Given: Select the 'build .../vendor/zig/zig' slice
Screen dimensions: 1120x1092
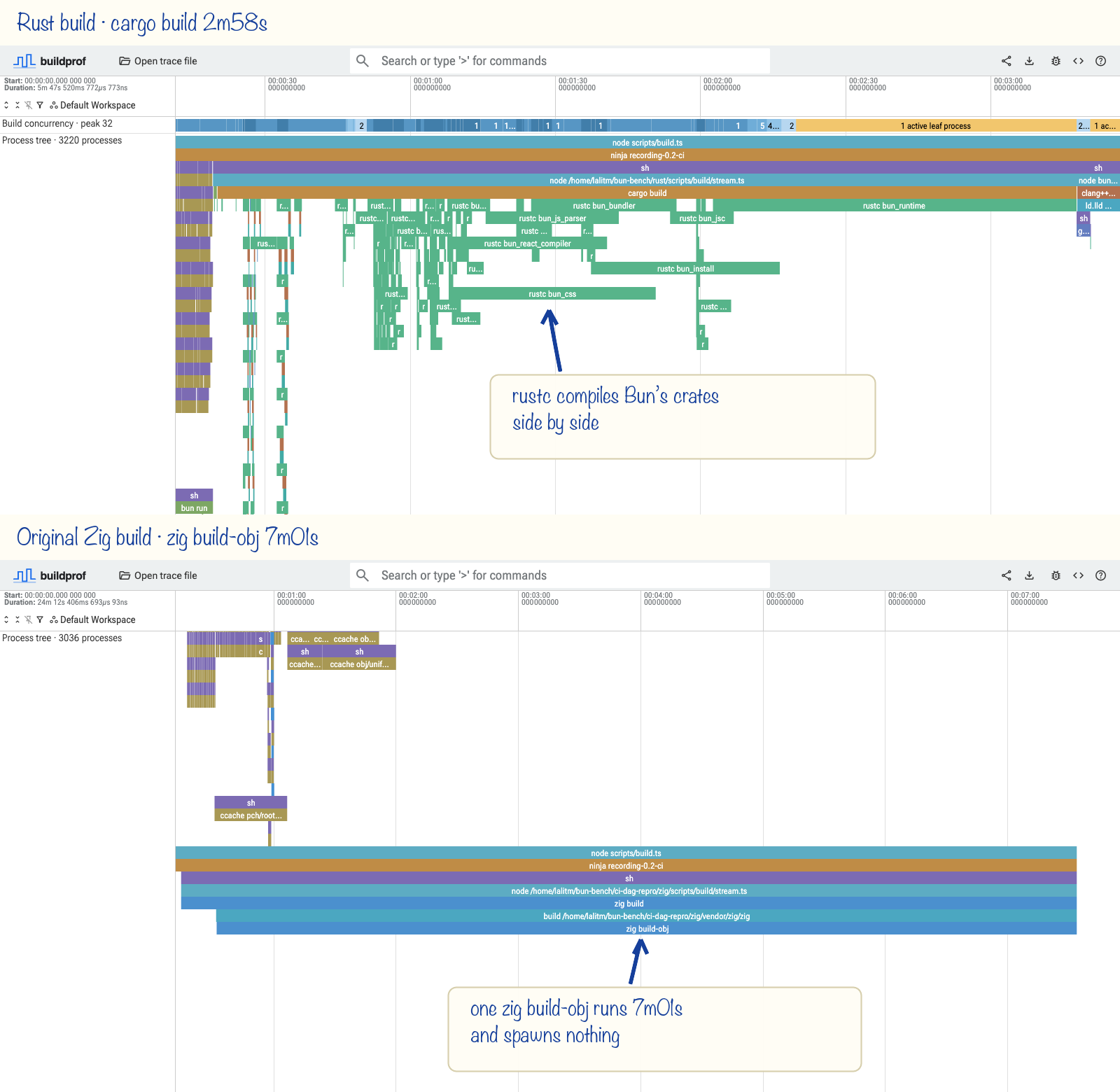Looking at the screenshot, I should point(647,916).
